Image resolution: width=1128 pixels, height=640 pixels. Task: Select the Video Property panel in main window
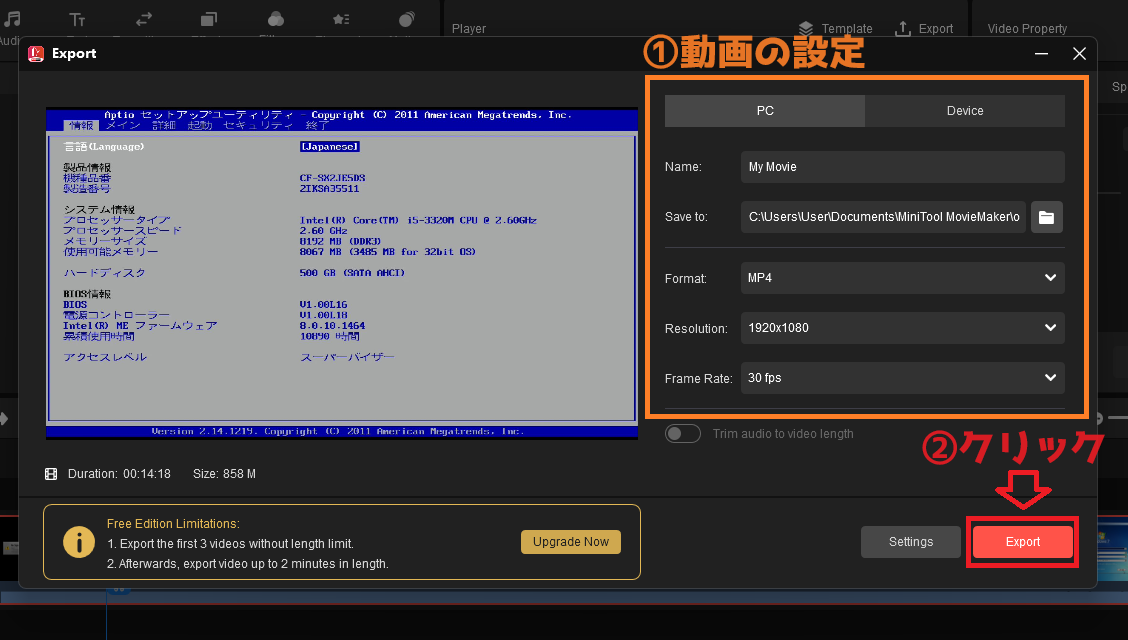pyautogui.click(x=1027, y=29)
